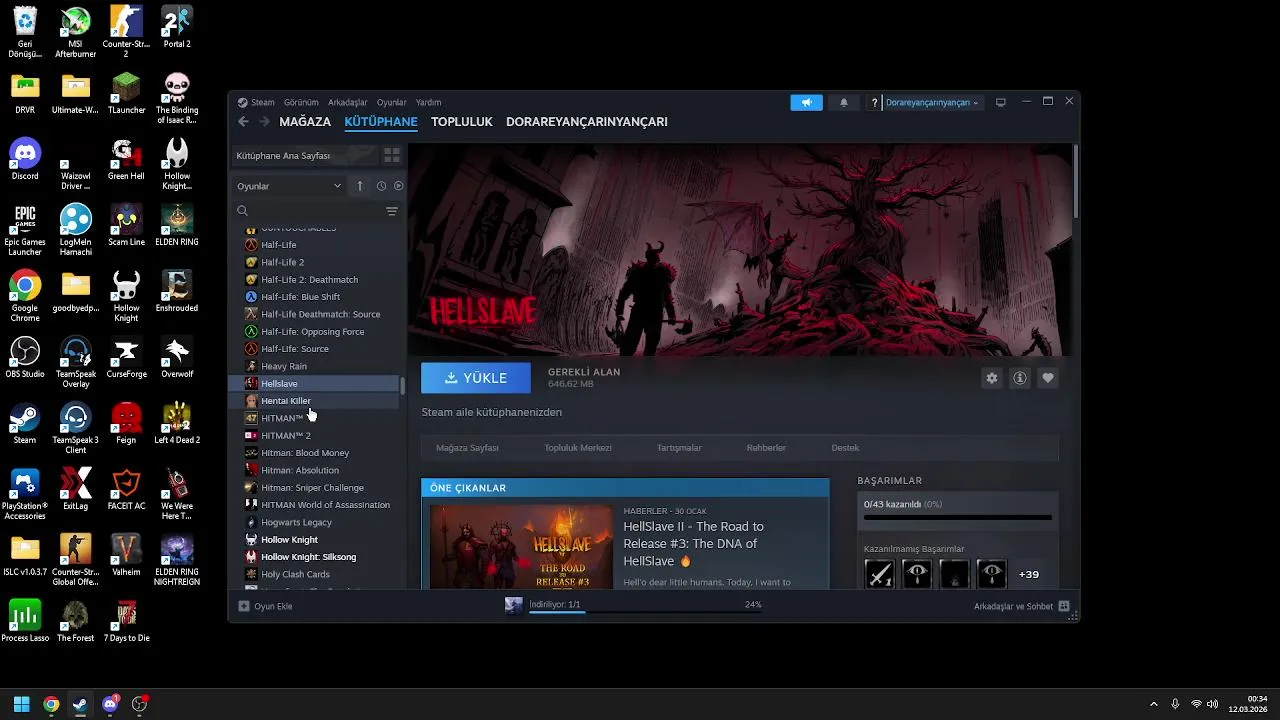Open the Oyunlar collection dropdown
Screen dimensions: 1280x720
290,186
